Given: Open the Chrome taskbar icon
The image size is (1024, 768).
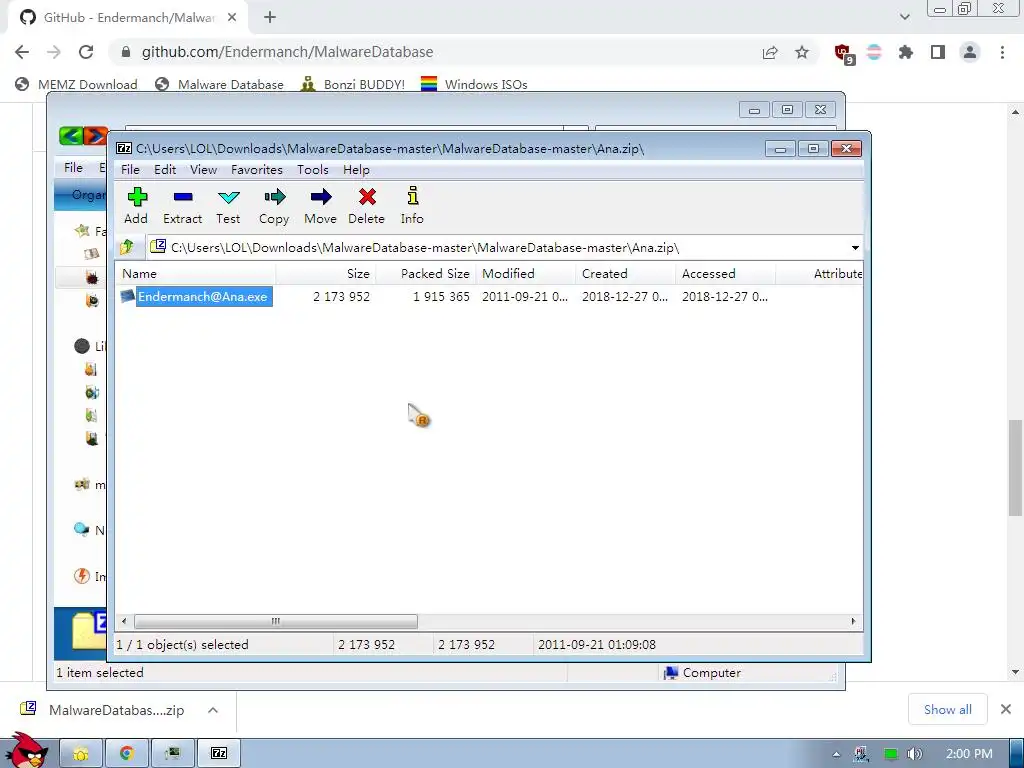Looking at the screenshot, I should (127, 754).
